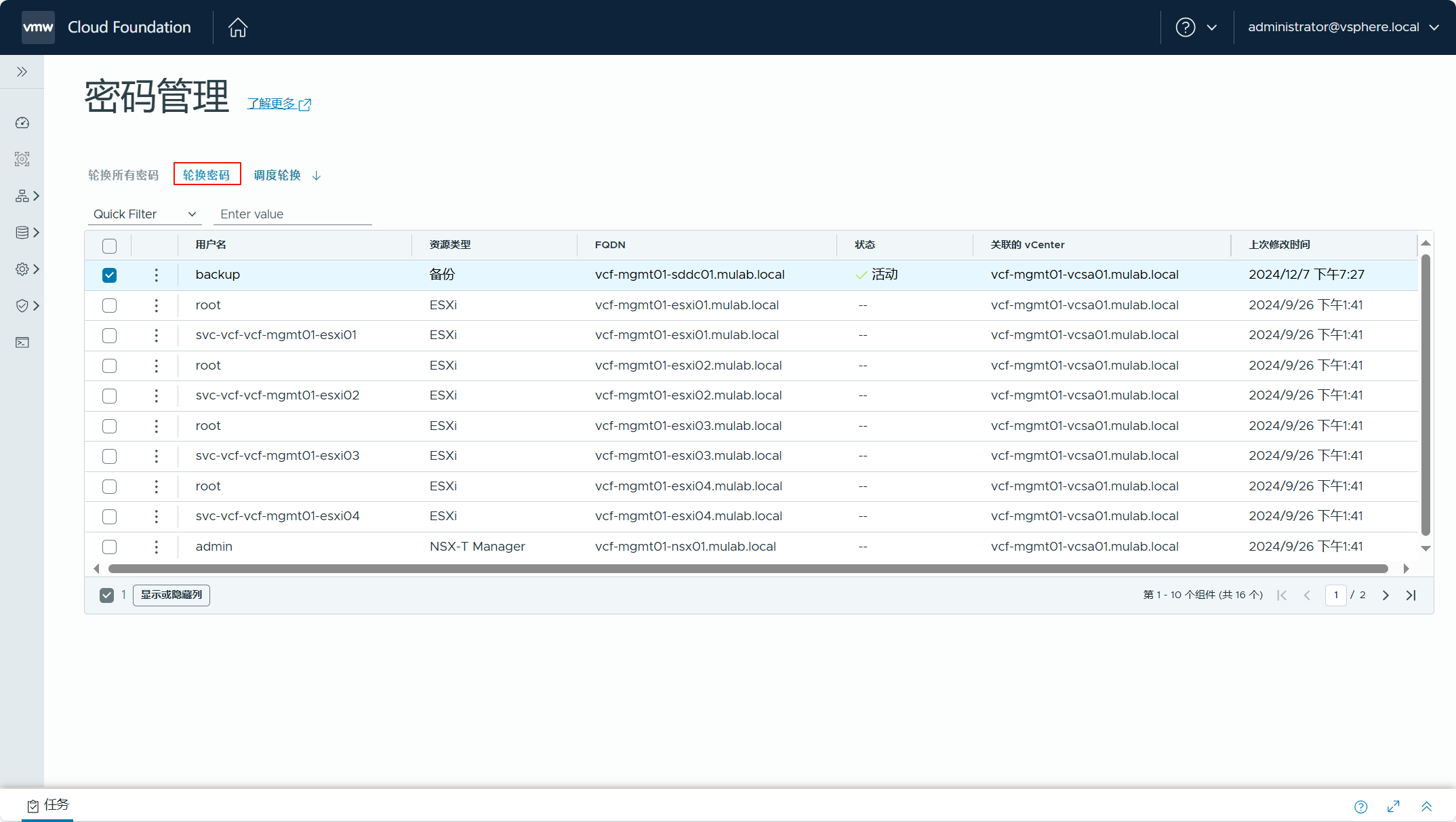Check the root esxi01 row checkbox
The width and height of the screenshot is (1456, 822).
109,305
